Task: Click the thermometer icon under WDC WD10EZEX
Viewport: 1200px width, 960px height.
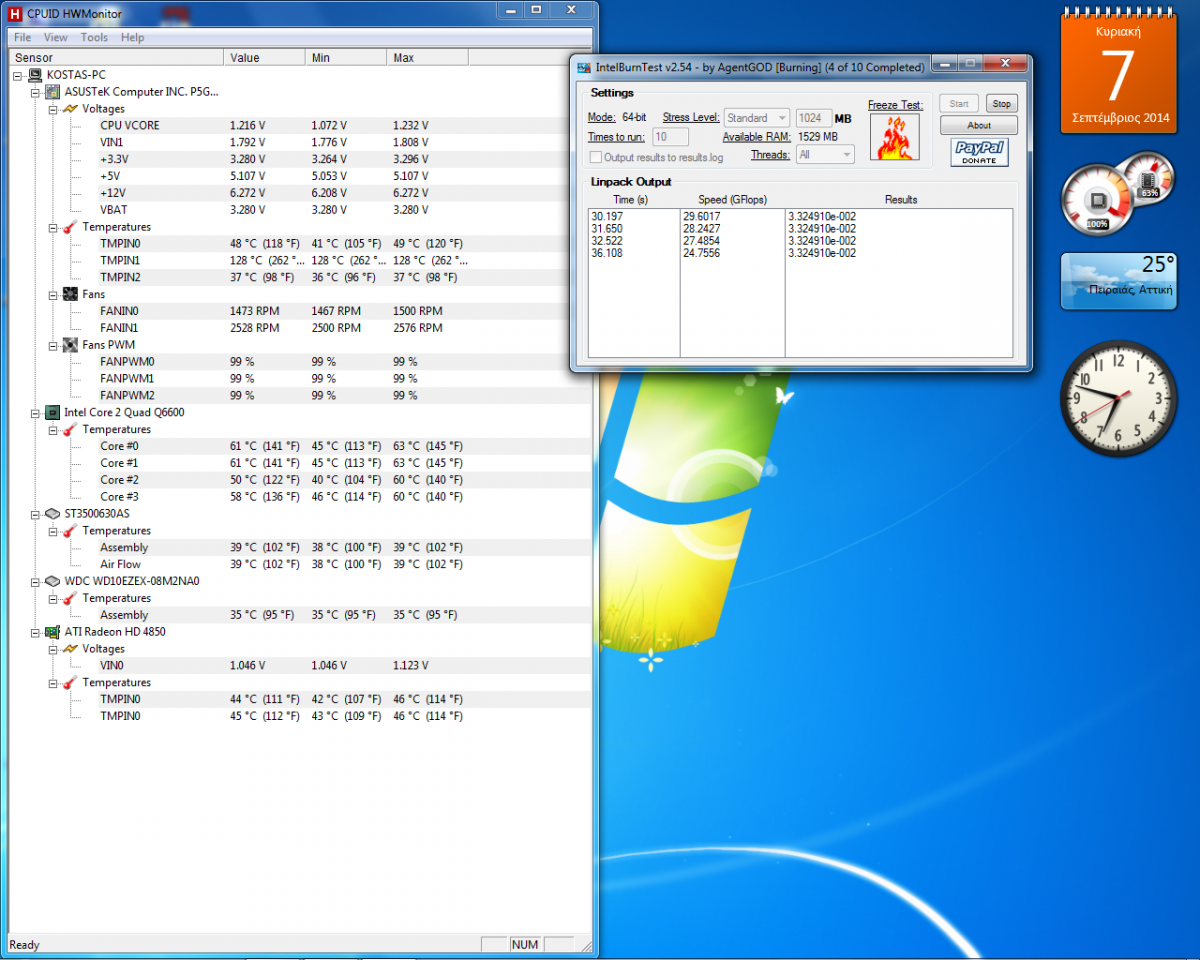Action: (x=70, y=598)
